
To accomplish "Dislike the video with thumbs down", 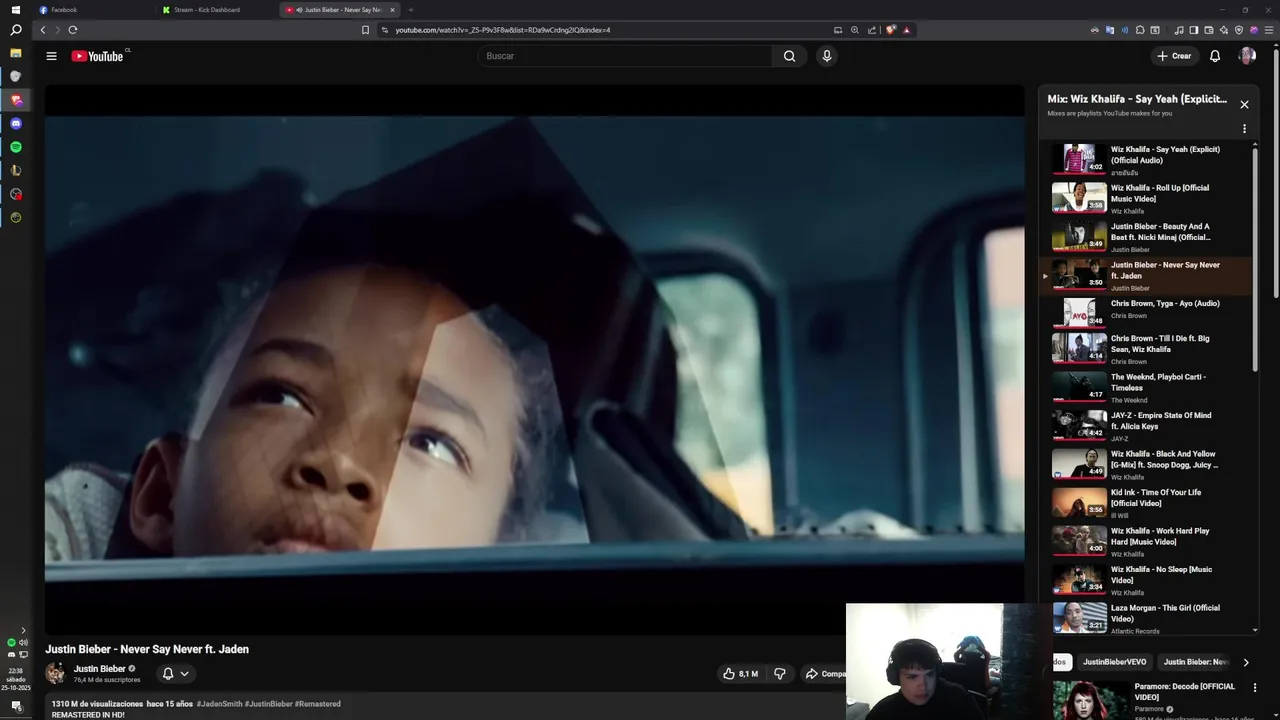I will click(780, 674).
